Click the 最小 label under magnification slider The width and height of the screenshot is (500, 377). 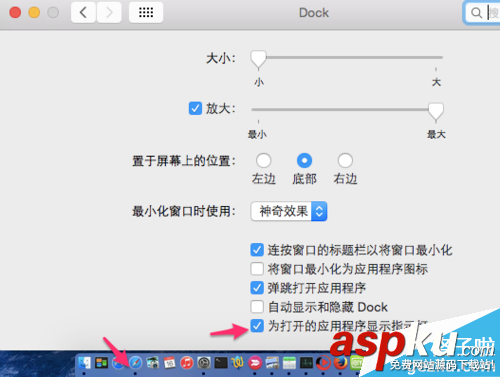tap(257, 135)
